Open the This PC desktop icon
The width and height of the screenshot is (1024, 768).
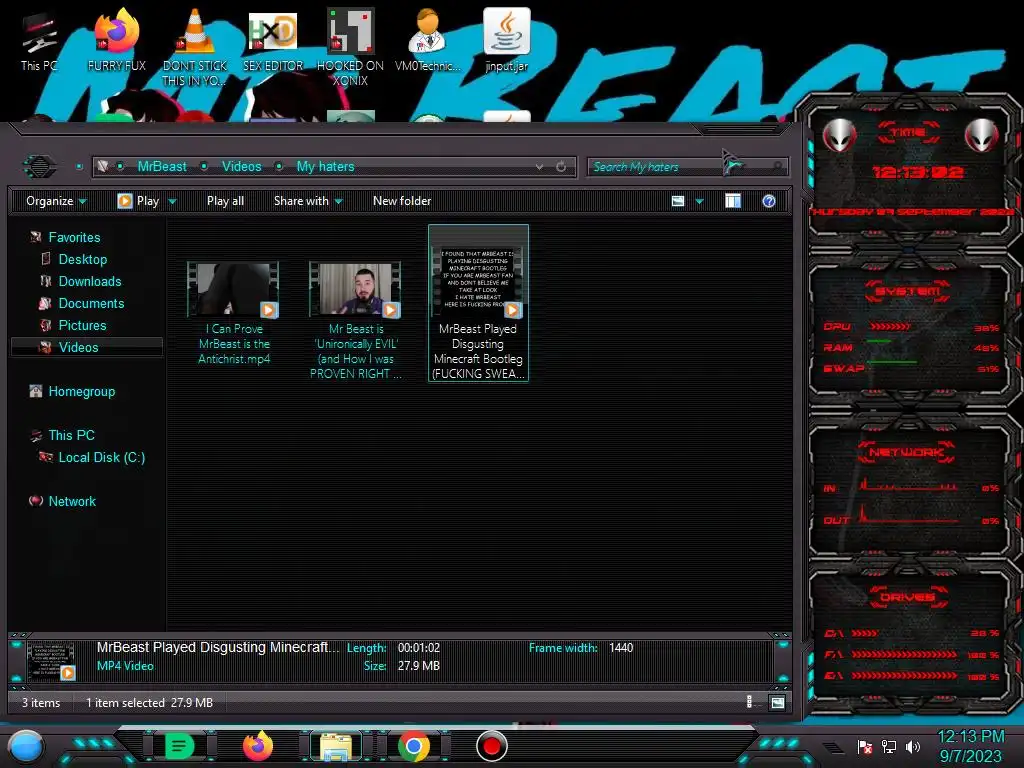coord(39,42)
